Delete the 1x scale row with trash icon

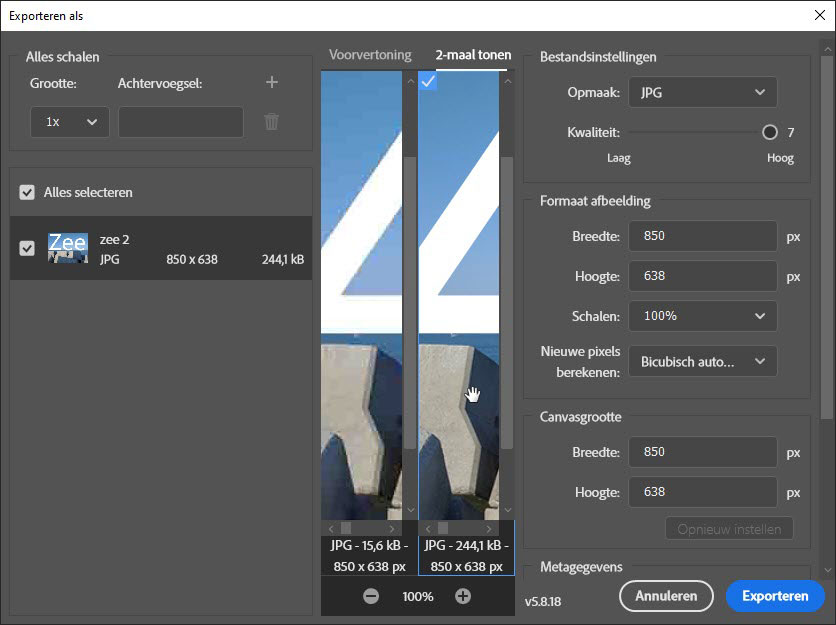click(271, 122)
